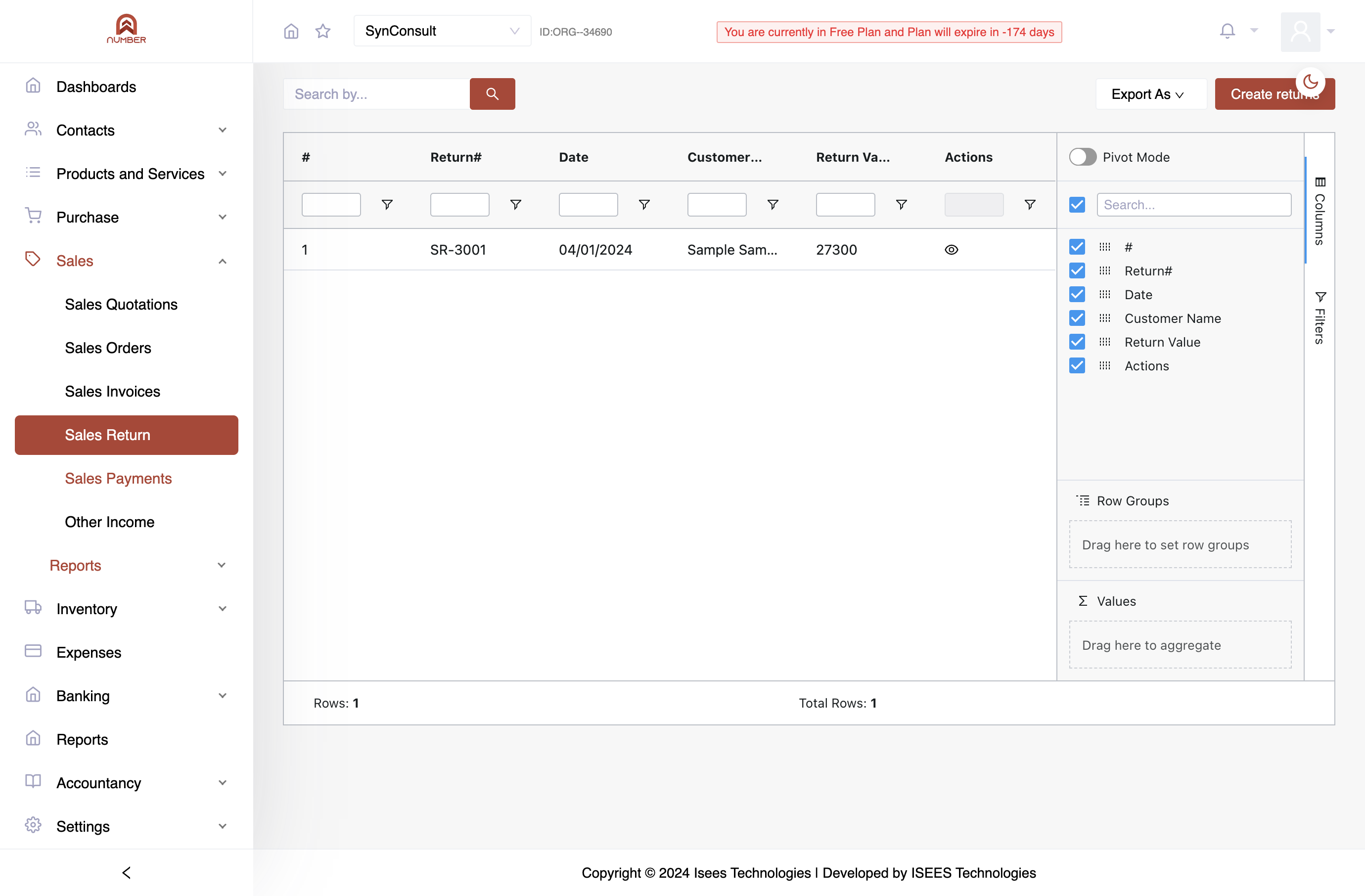Expand the Products and Services menu
The height and width of the screenshot is (896, 1365).
tap(126, 174)
